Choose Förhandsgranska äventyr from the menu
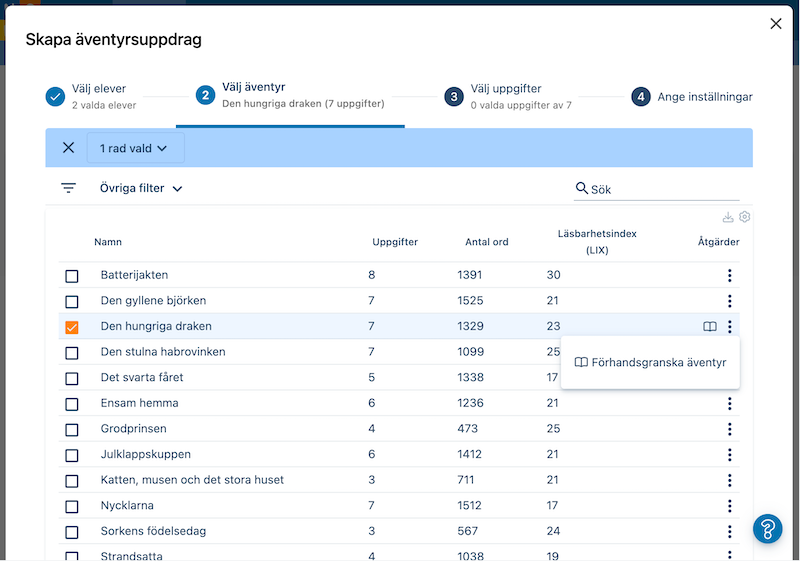 (650, 362)
